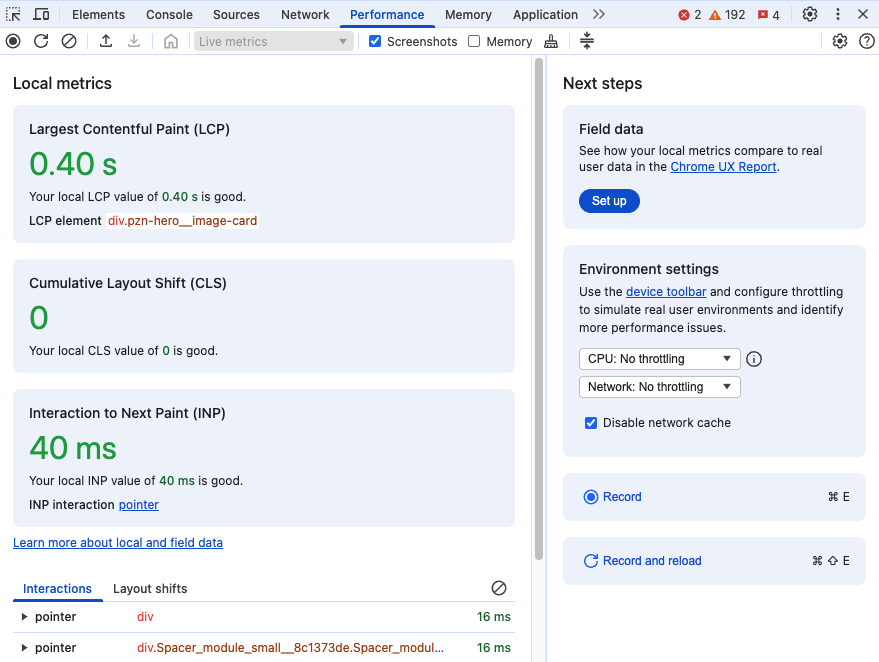Viewport: 879px width, 662px height.
Task: Open the Chrome UX Report link
Action: [723, 167]
